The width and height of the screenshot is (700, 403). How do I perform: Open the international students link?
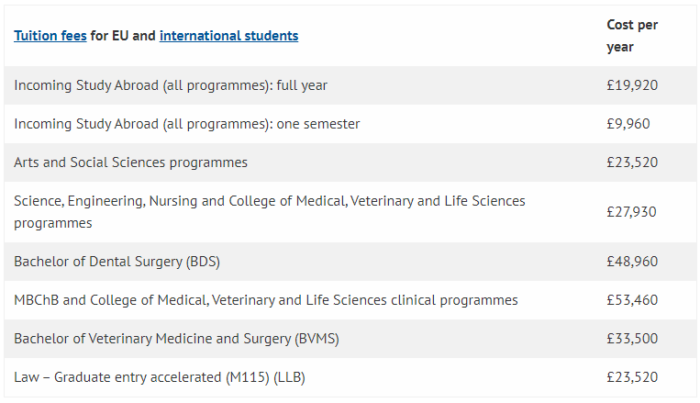coord(229,36)
